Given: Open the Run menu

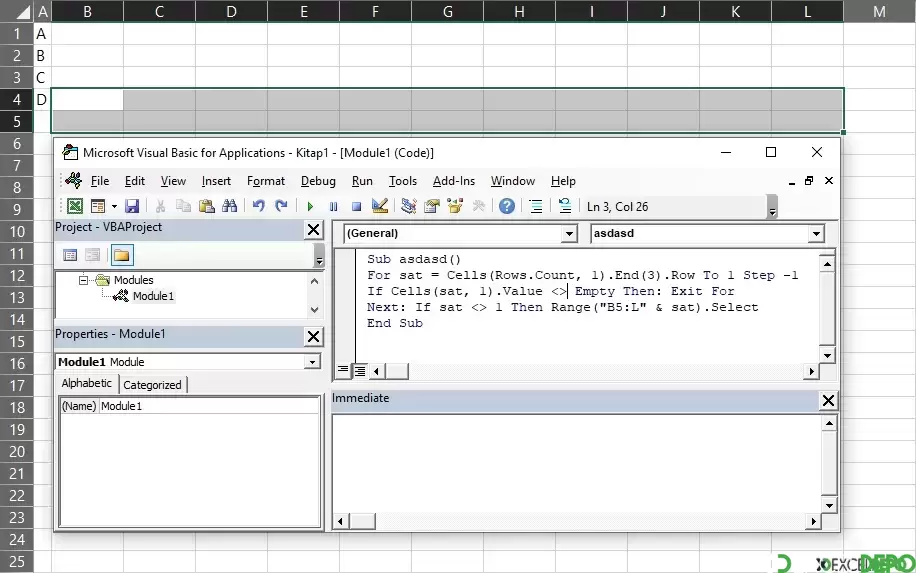Looking at the screenshot, I should tap(362, 181).
